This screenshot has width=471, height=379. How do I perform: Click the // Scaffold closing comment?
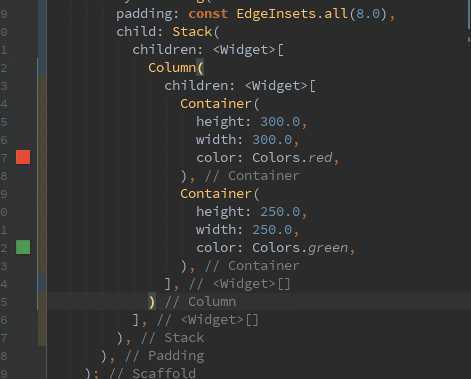[153, 373]
